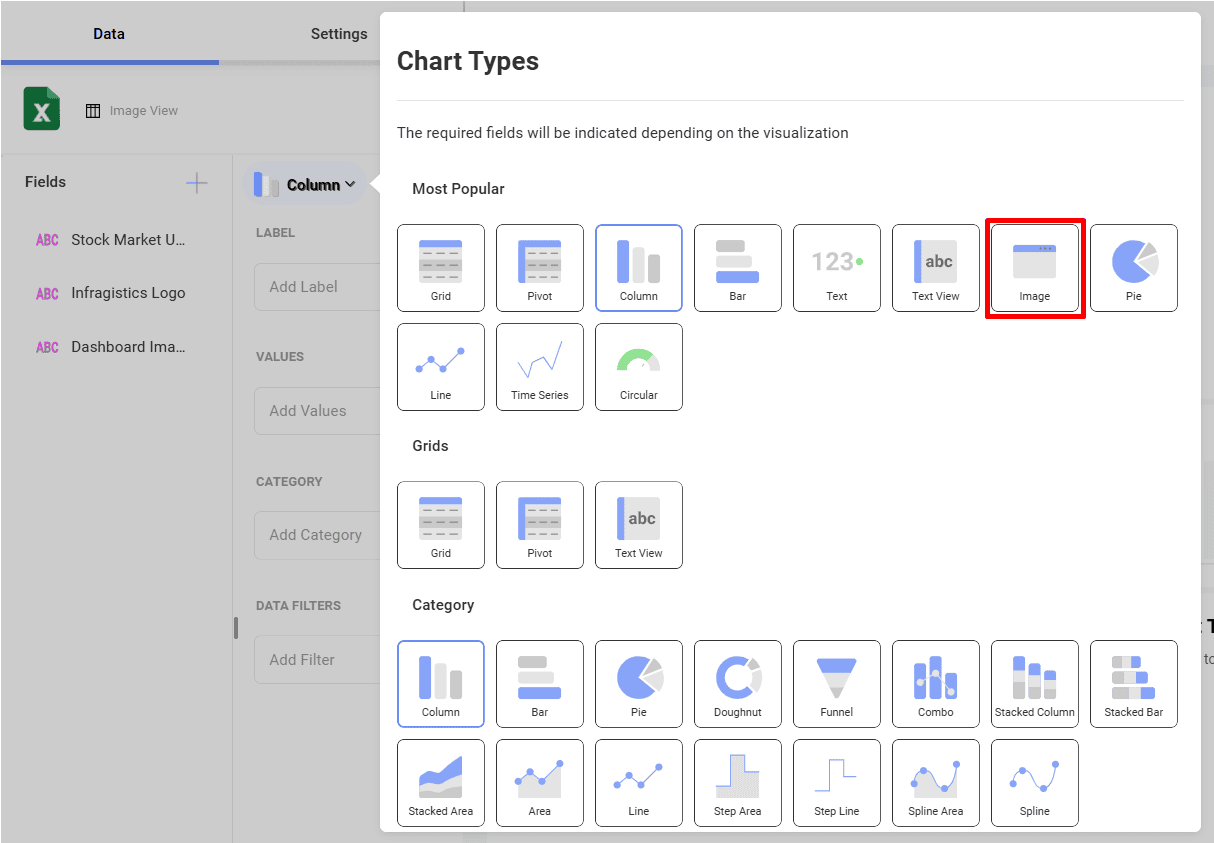Choose Column in the Category section

pyautogui.click(x=441, y=684)
